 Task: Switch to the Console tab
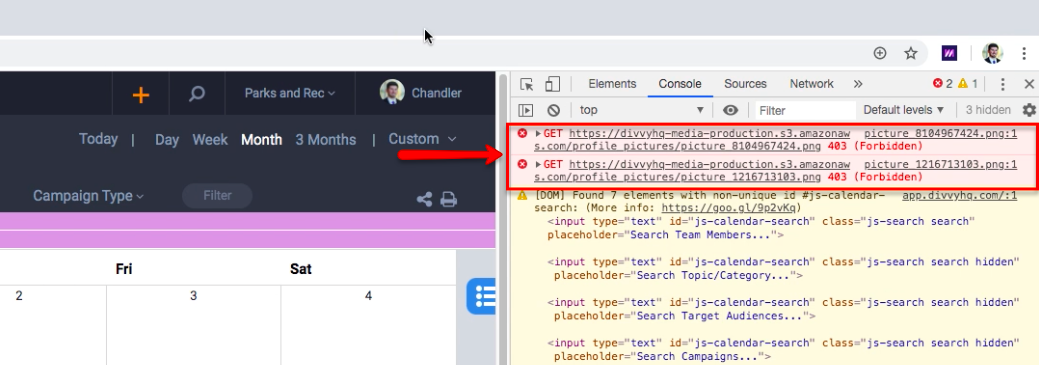tap(680, 84)
